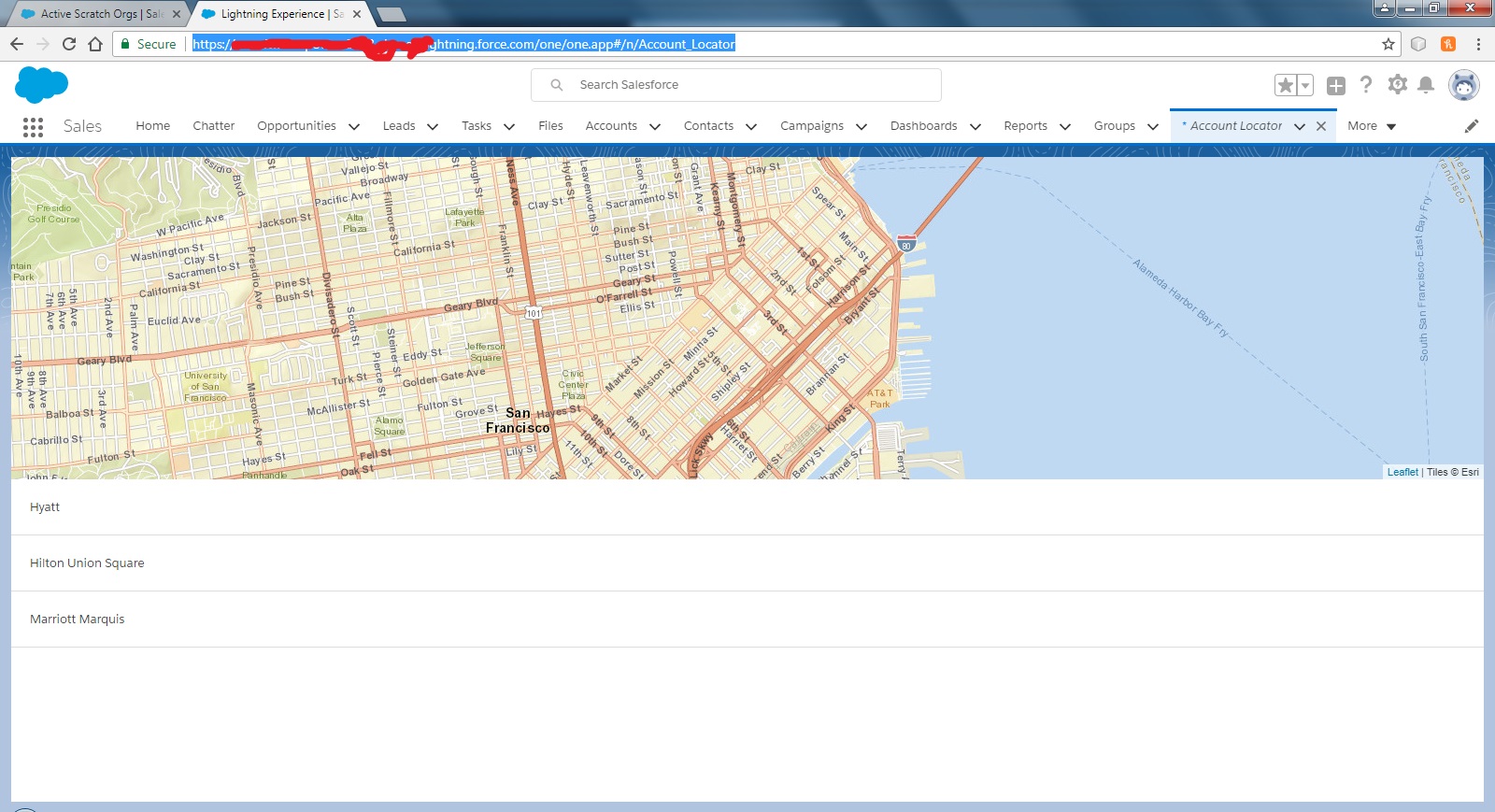Select the Marriott Marquis account
The height and width of the screenshot is (812, 1495).
coord(747,620)
